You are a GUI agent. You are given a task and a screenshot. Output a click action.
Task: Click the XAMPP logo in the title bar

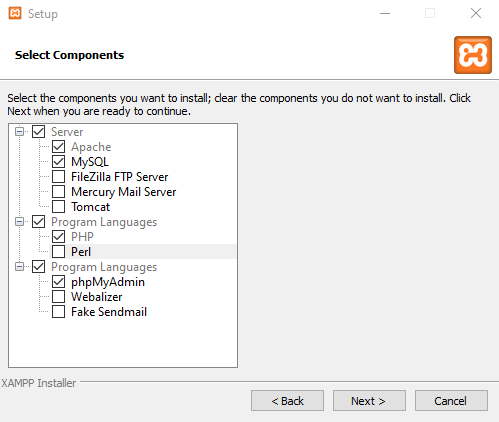pyautogui.click(x=15, y=13)
